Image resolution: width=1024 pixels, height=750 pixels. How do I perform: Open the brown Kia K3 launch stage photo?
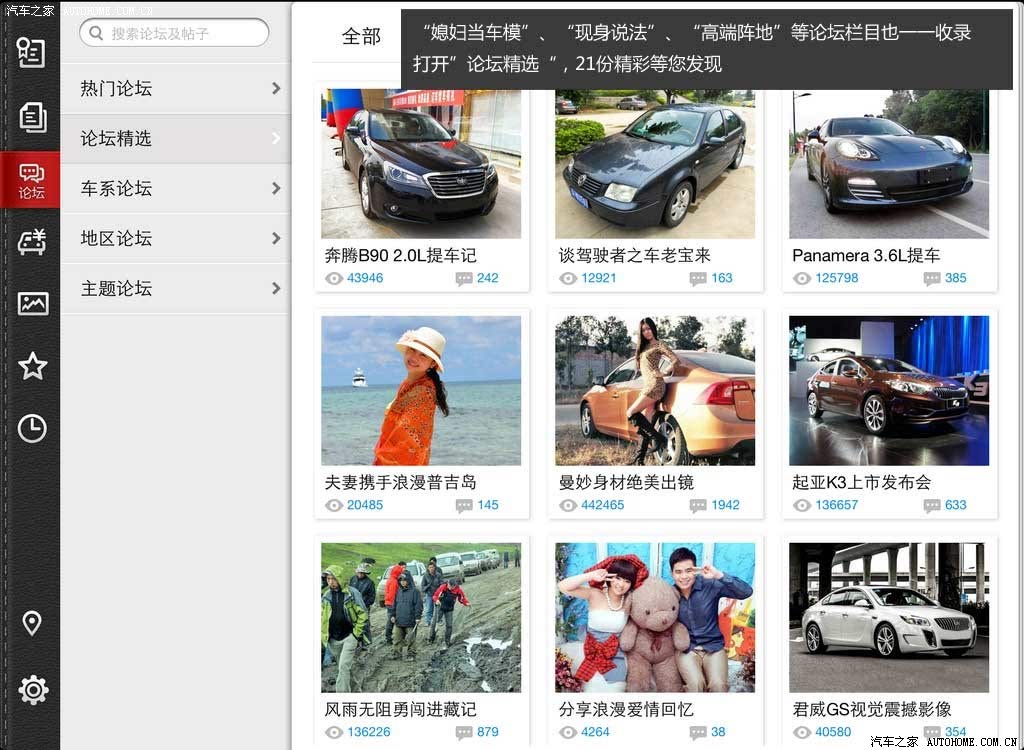(x=889, y=391)
